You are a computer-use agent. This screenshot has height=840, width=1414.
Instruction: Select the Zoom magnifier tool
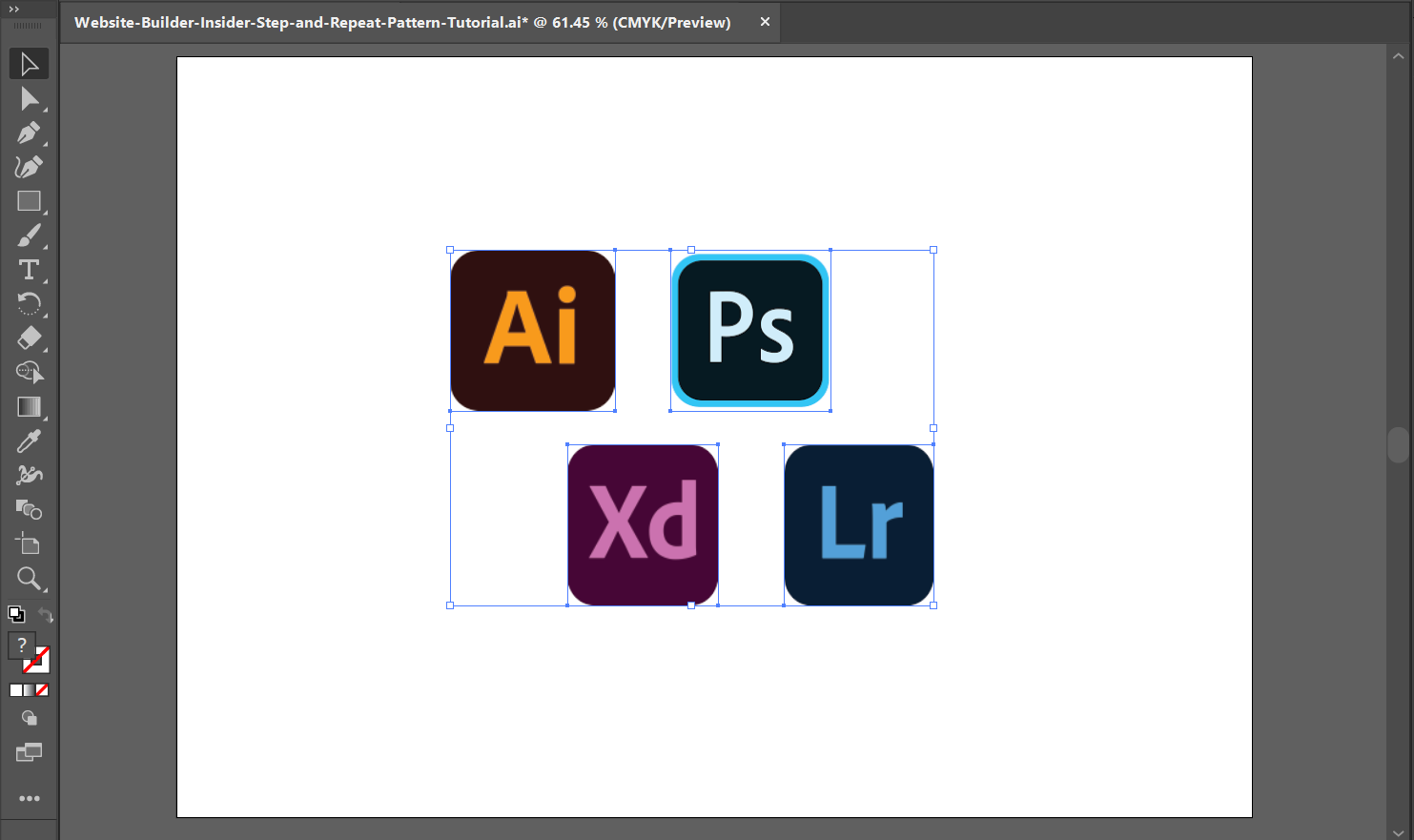29,579
